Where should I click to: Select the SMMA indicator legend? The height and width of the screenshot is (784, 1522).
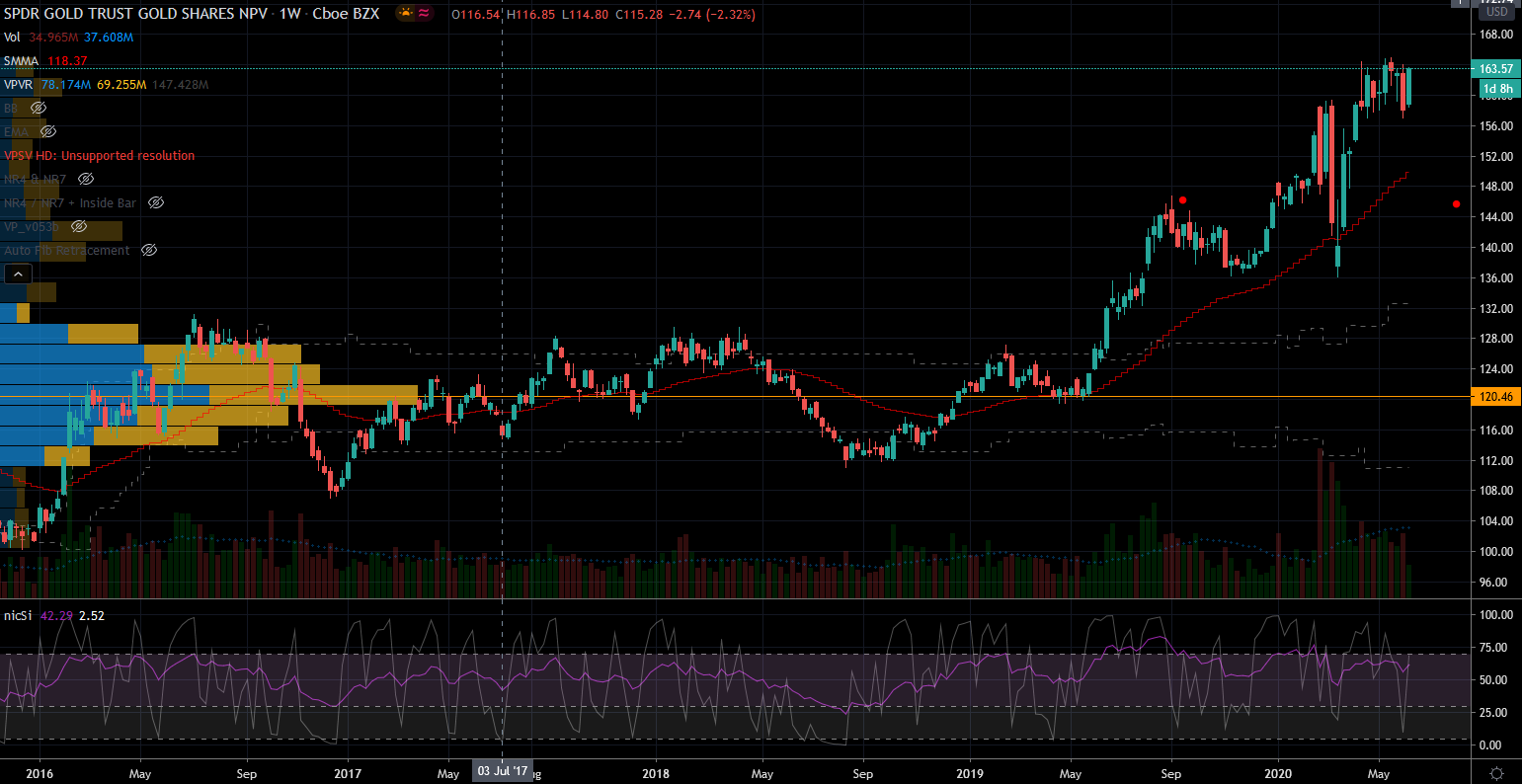[x=21, y=60]
